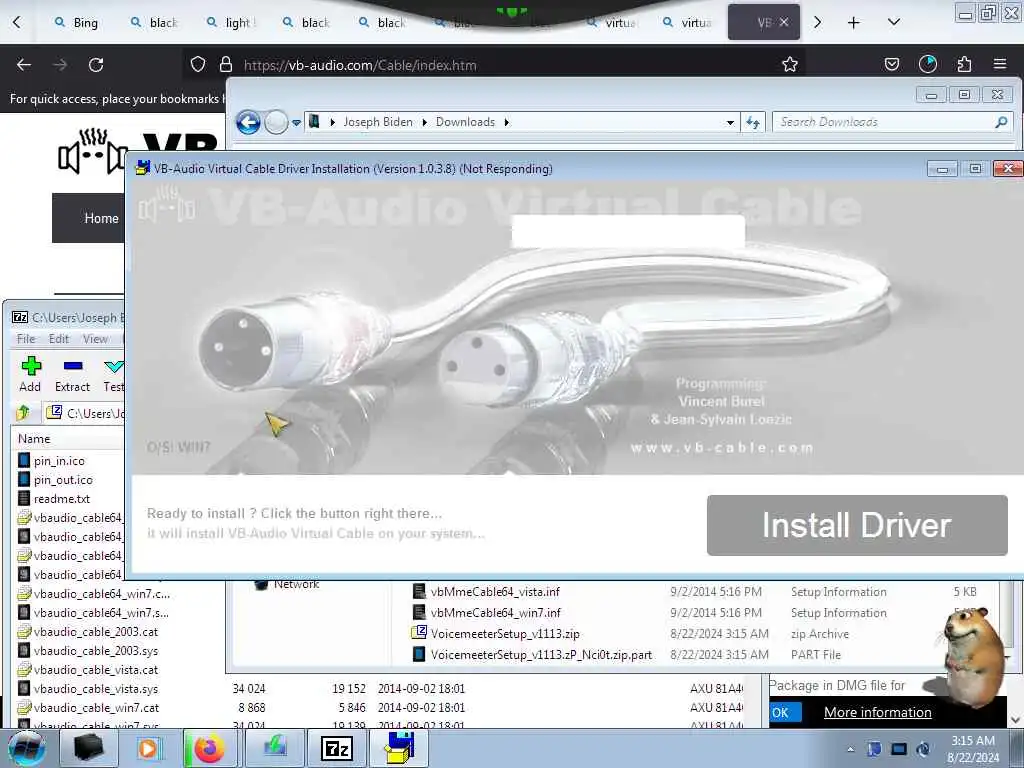Click Explorer back button in Downloads window
The width and height of the screenshot is (1024, 768).
pyautogui.click(x=248, y=122)
